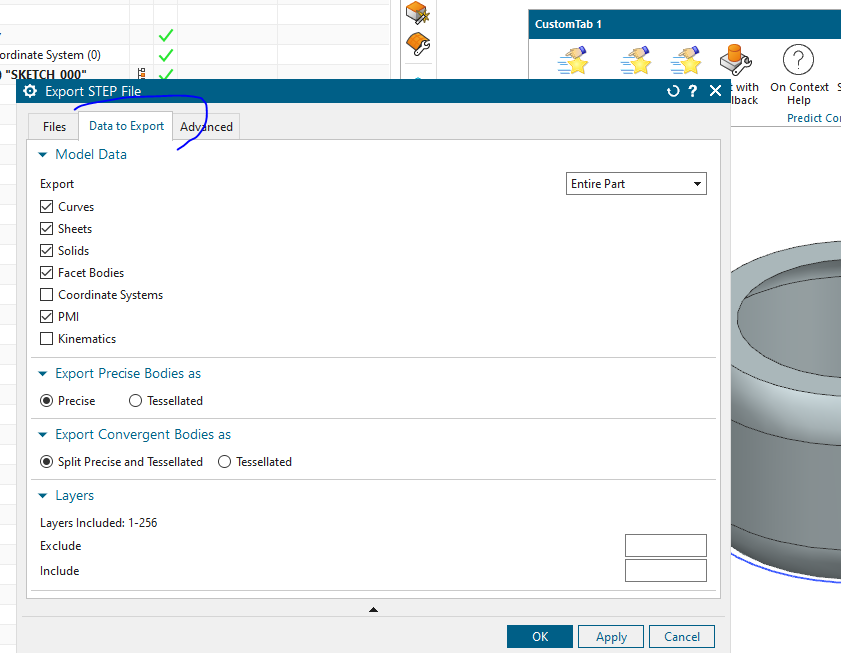Select the cylinder-with-wrench tool in CustomTab 1
Screen dimensions: 841x653
737,58
